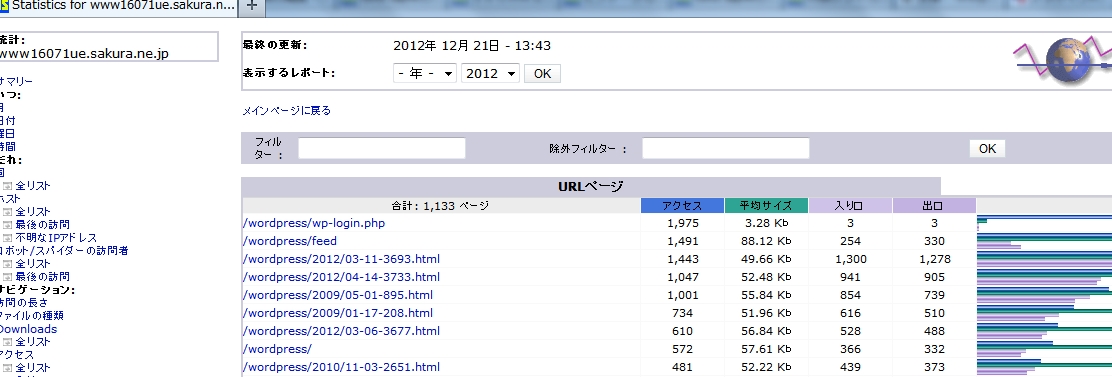The width and height of the screenshot is (1112, 377).
Task: Click OK next to the year dropdown
Action: click(542, 74)
